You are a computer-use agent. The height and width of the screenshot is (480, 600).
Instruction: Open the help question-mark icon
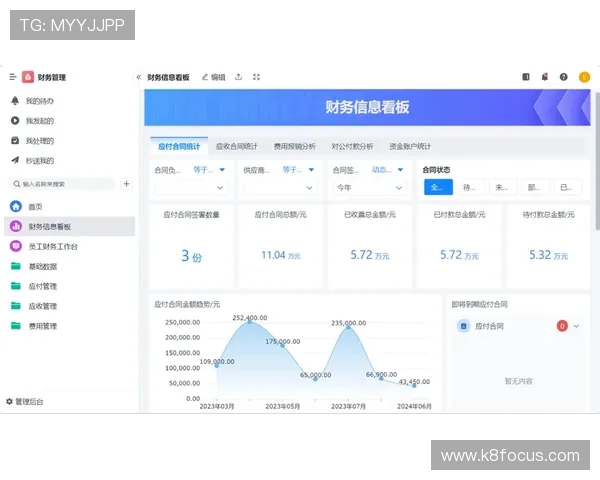point(564,77)
